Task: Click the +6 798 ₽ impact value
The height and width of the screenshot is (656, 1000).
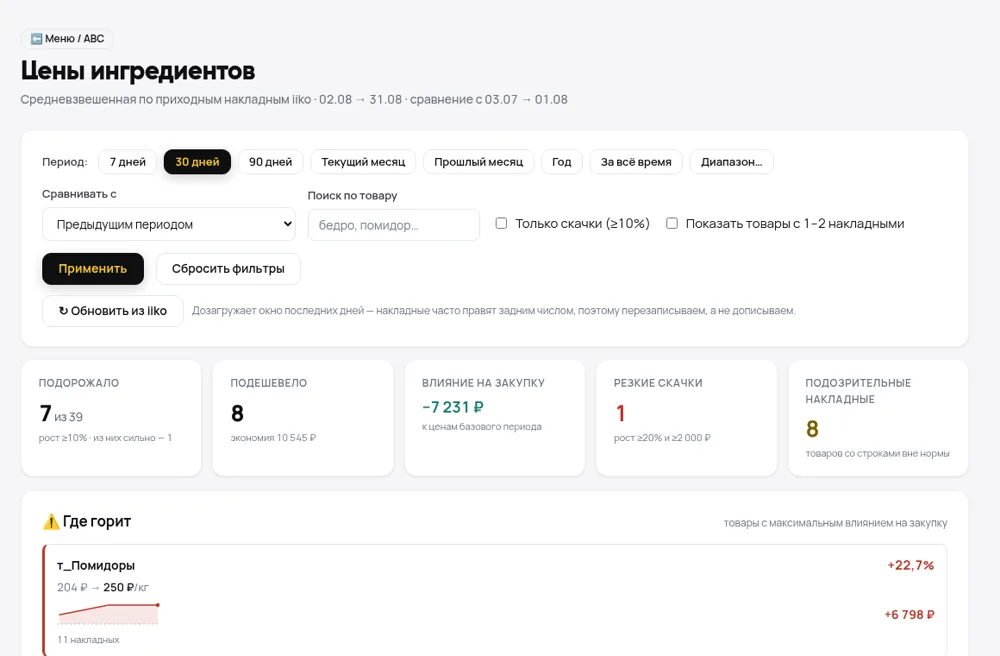Action: [x=909, y=615]
